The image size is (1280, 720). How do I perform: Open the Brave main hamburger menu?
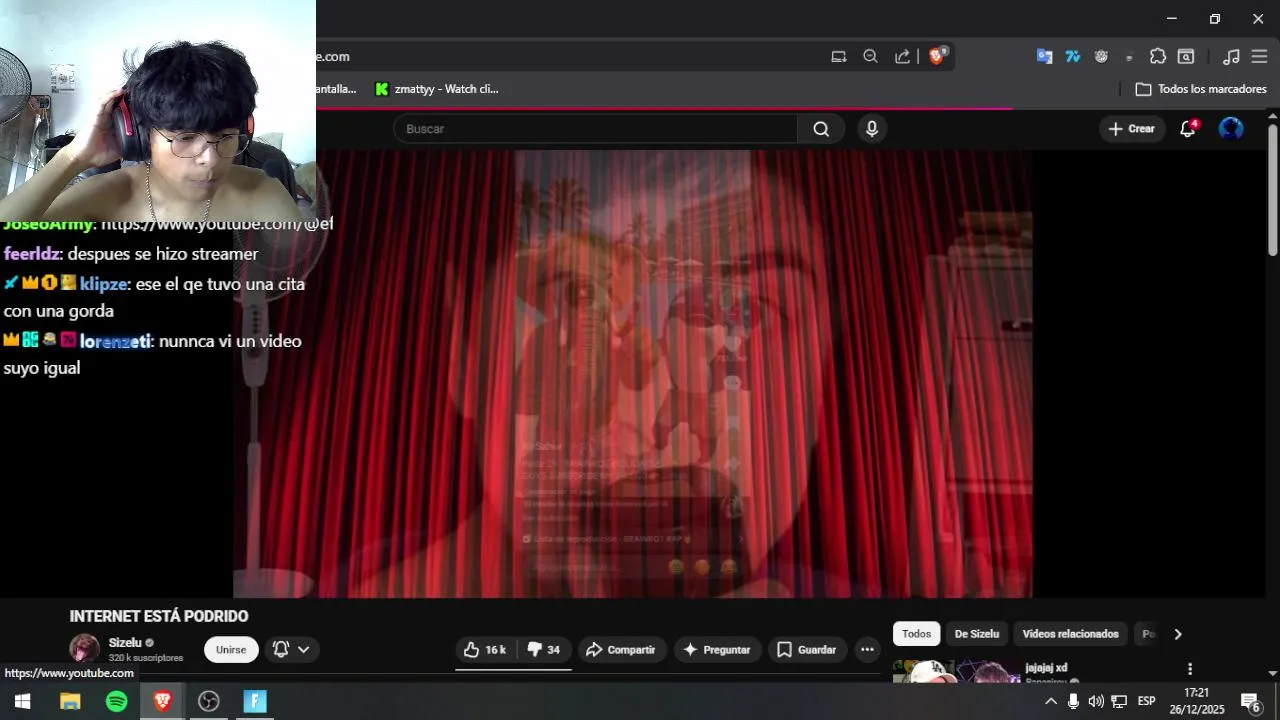click(1259, 57)
